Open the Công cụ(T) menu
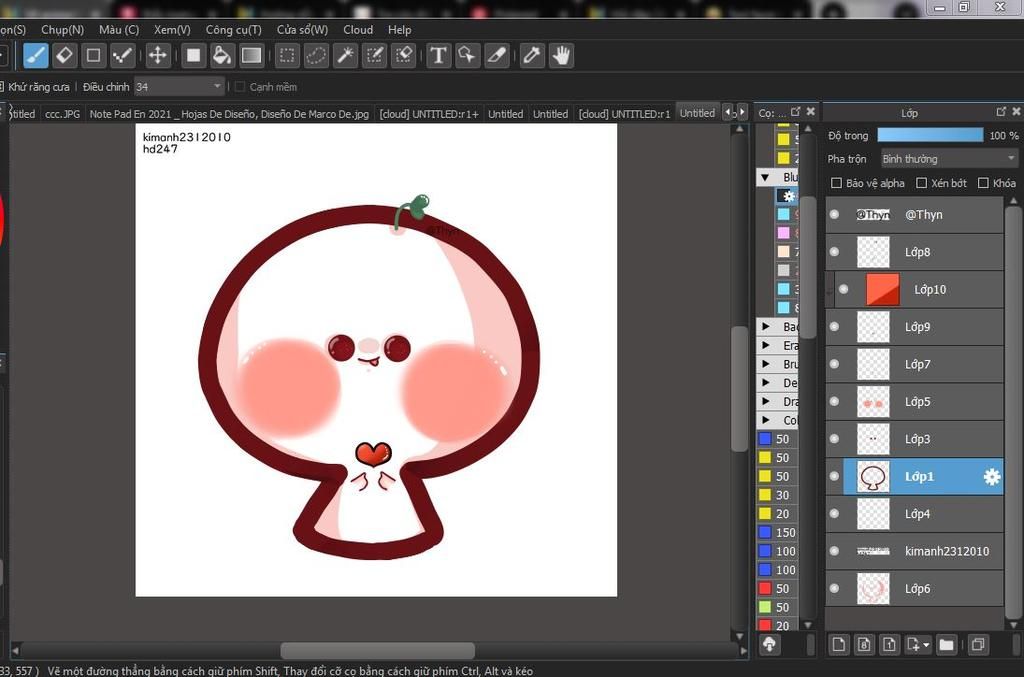Viewport: 1024px width, 677px height. click(x=234, y=30)
